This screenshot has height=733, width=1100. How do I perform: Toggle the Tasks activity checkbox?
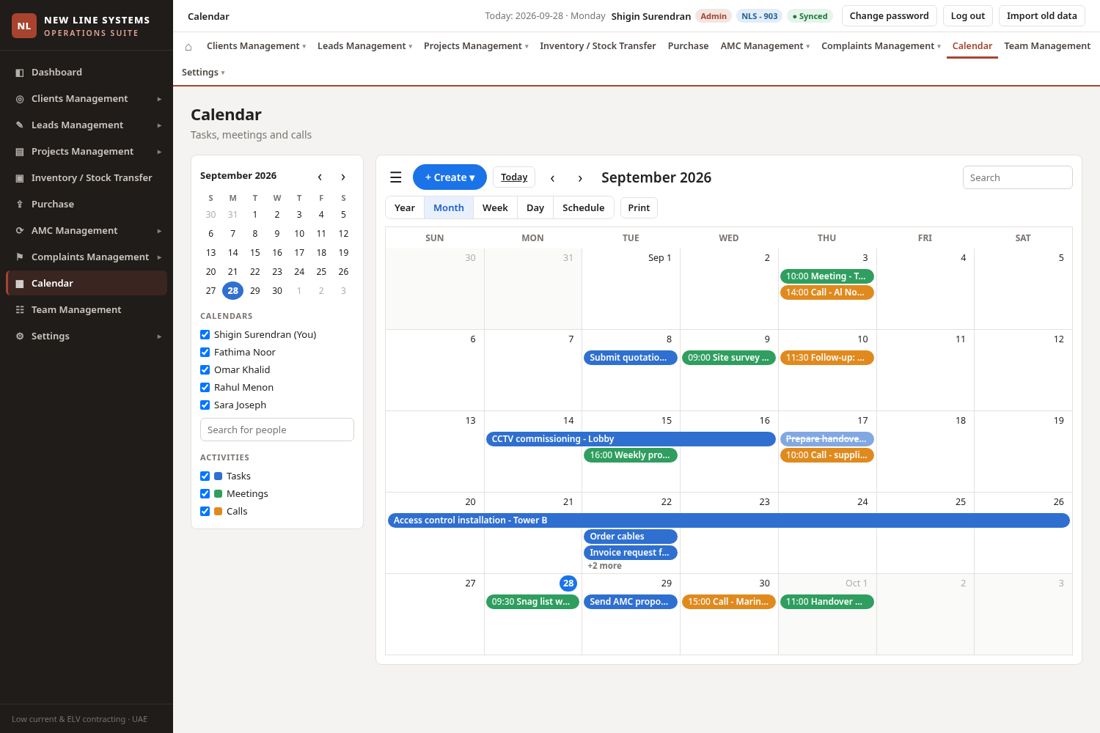pos(205,476)
